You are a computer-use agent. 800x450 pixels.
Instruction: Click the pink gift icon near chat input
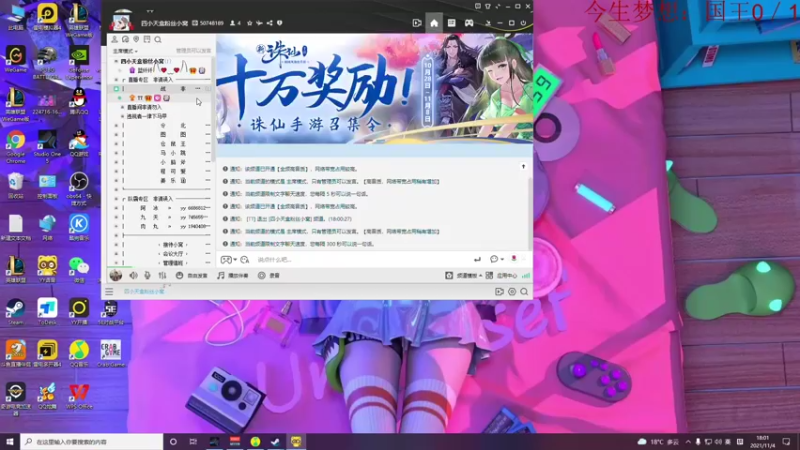pyautogui.click(x=514, y=259)
